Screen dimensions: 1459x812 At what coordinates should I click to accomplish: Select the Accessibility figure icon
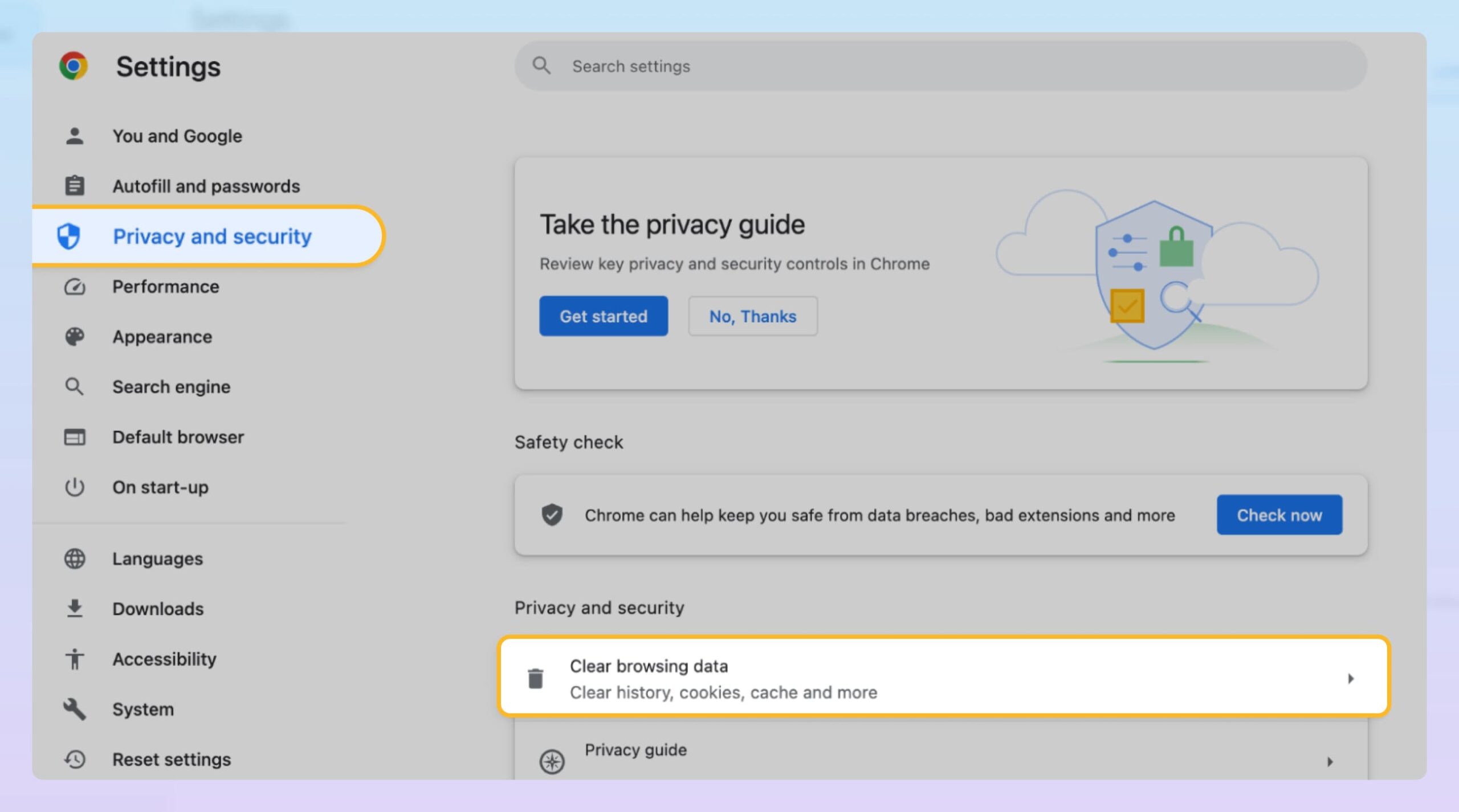(74, 659)
